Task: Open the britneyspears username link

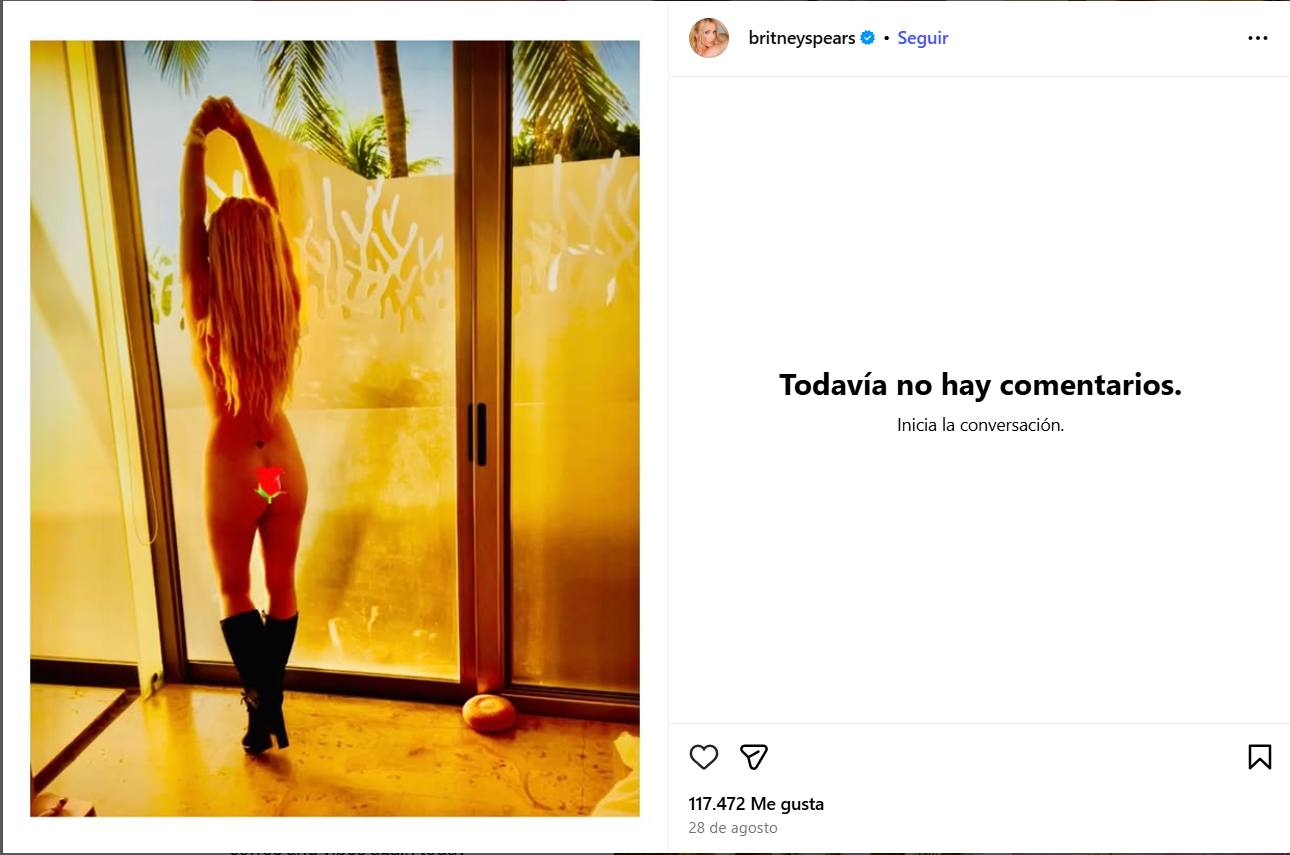Action: 801,38
